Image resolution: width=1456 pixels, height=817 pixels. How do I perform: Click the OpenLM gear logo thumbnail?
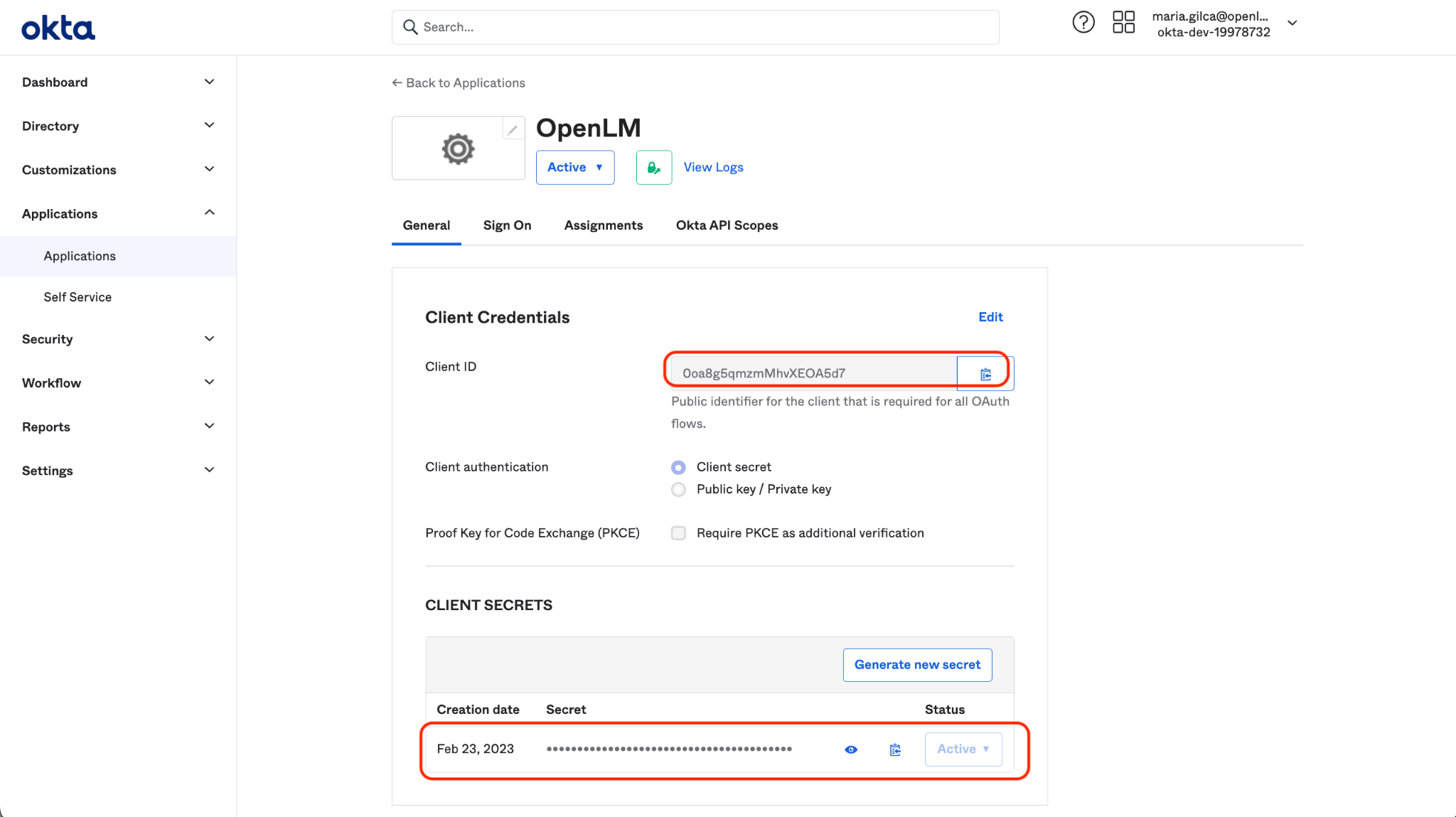(x=458, y=149)
